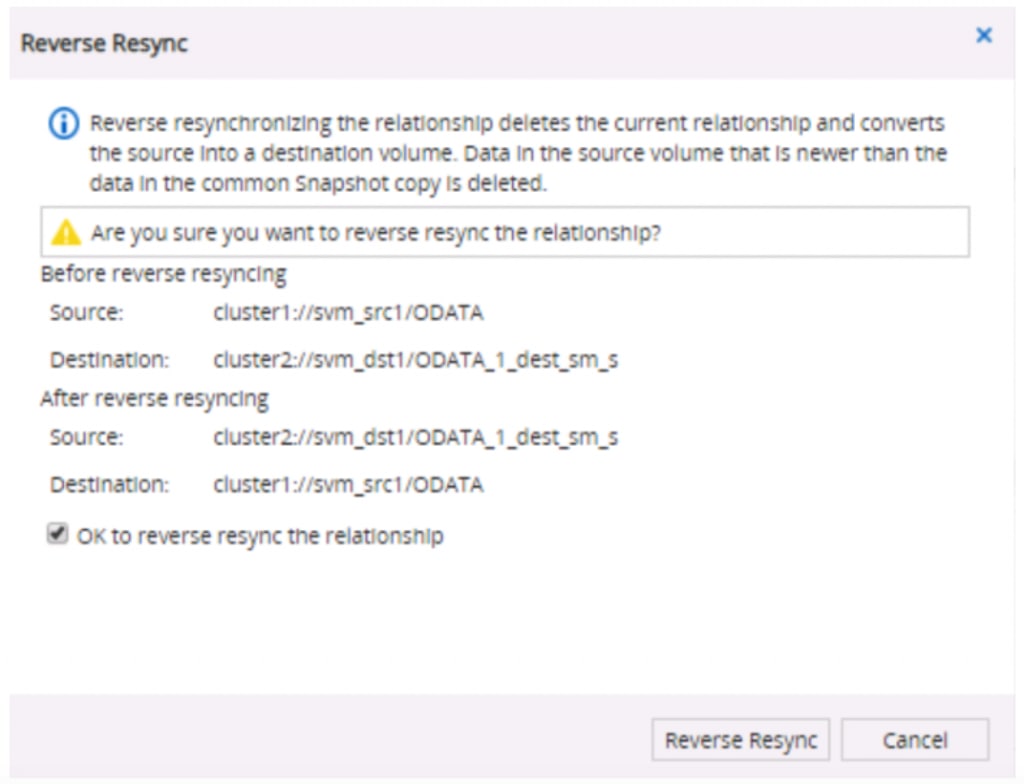1024x784 pixels.
Task: Click the blue information icon
Action: [64, 125]
